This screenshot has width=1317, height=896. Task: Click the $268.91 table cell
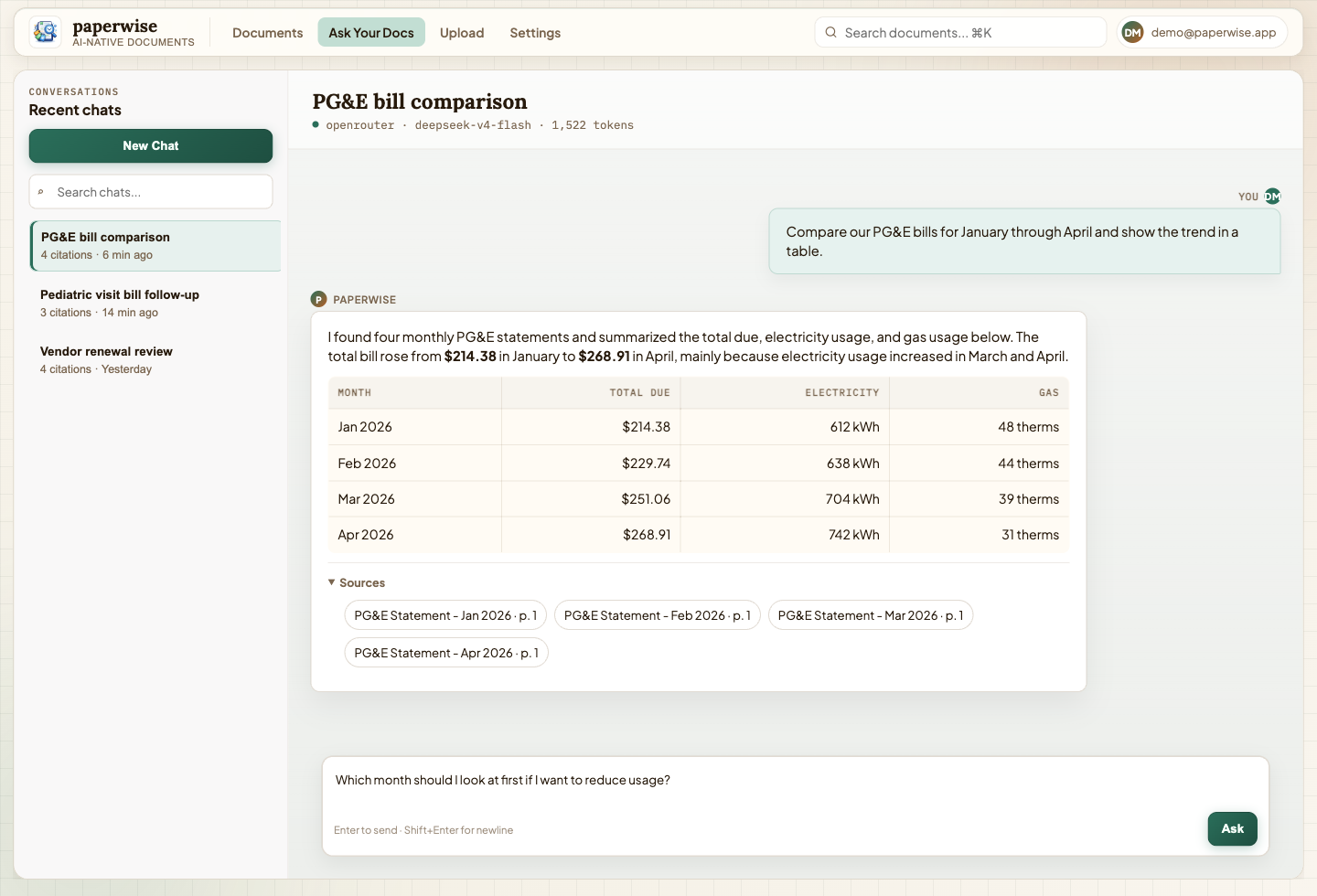[x=591, y=535]
